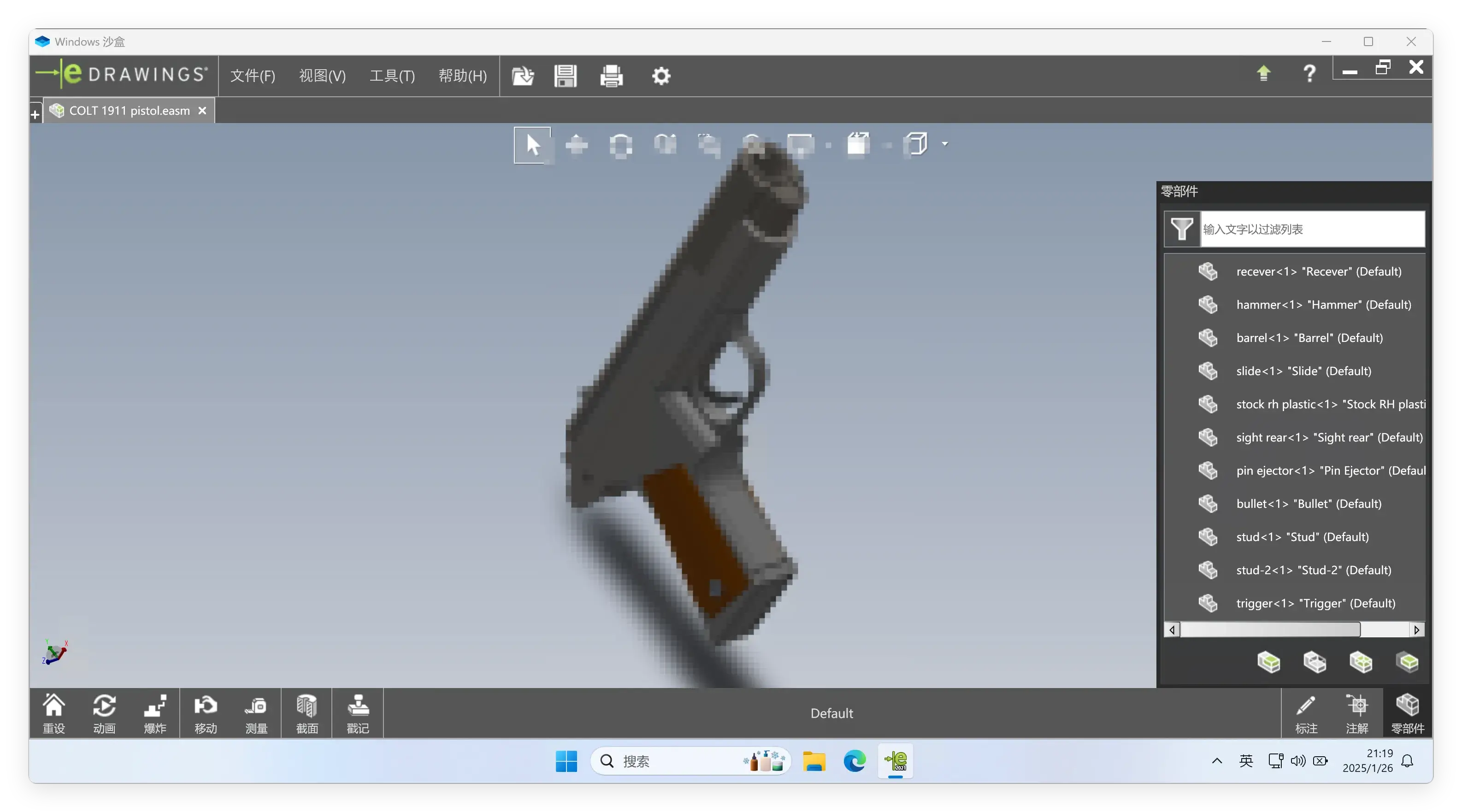Start the 动画 (Animate) playback tool
Image resolution: width=1462 pixels, height=812 pixels.
coord(105,713)
